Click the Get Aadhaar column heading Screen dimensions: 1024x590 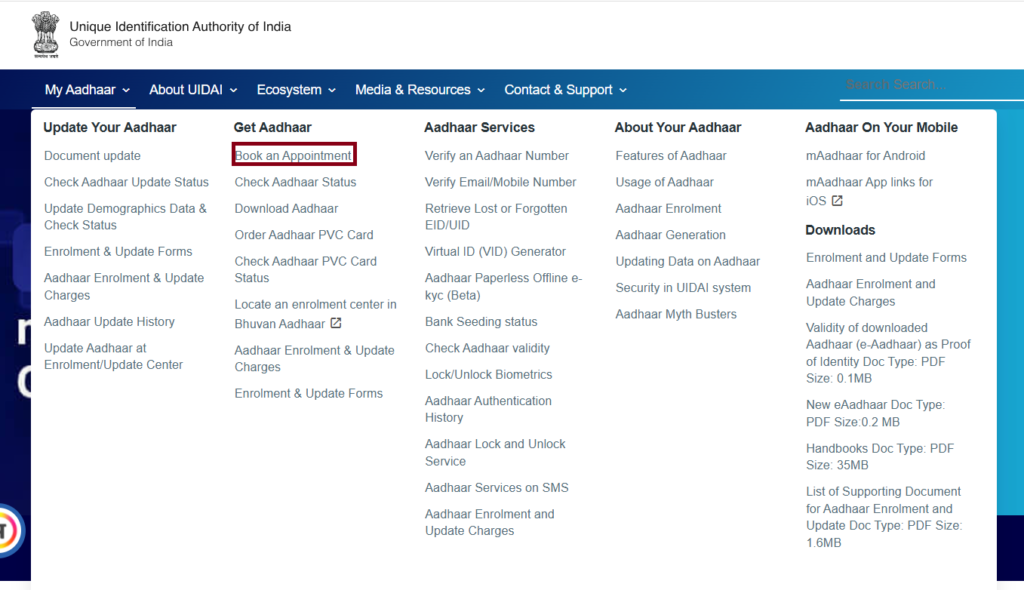pyautogui.click(x=273, y=127)
